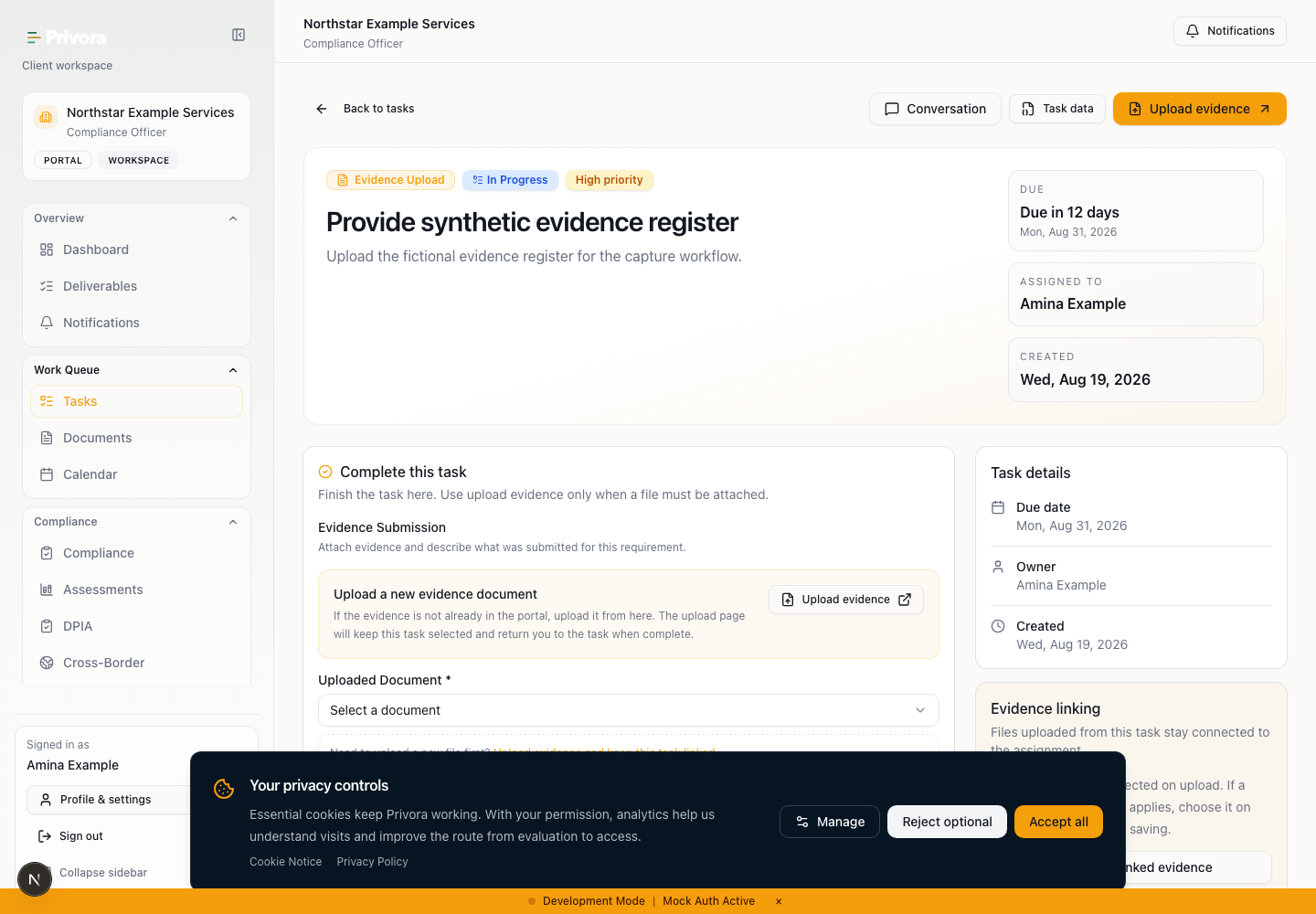Click the back arrow icon

click(322, 109)
